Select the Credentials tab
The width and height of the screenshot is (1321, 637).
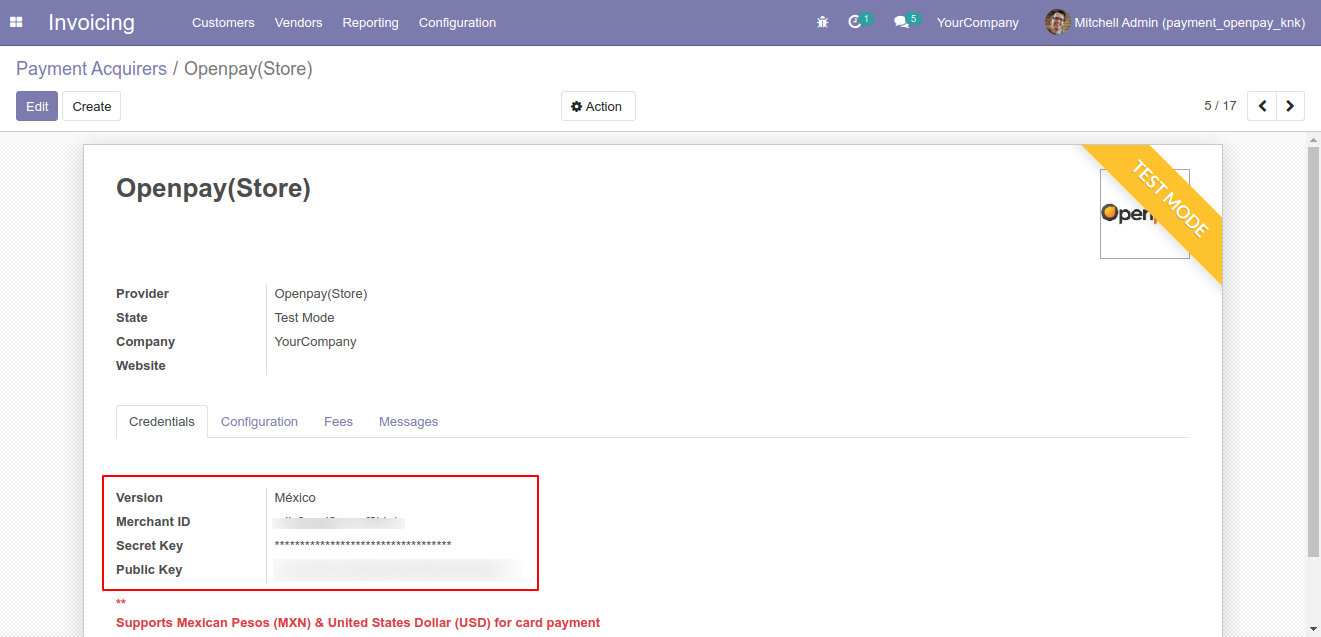(x=162, y=421)
